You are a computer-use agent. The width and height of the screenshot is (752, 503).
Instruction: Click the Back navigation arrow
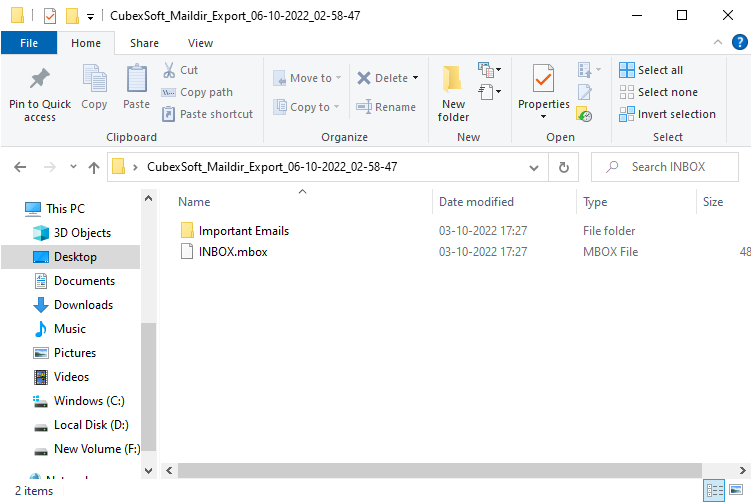(x=20, y=167)
